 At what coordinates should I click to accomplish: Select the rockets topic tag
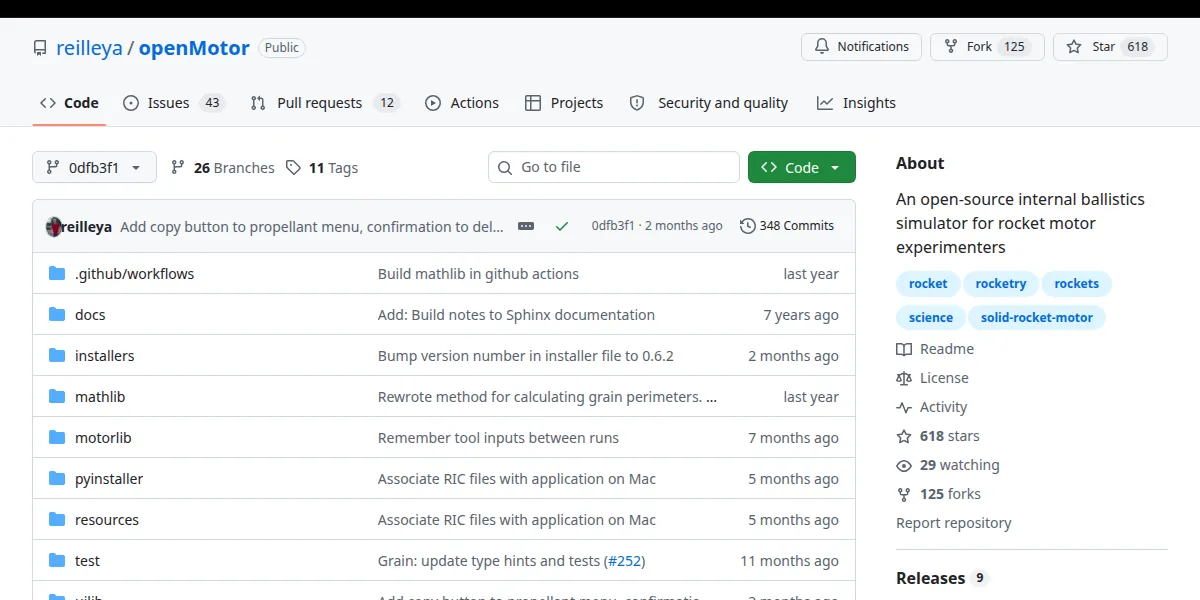coord(1076,284)
